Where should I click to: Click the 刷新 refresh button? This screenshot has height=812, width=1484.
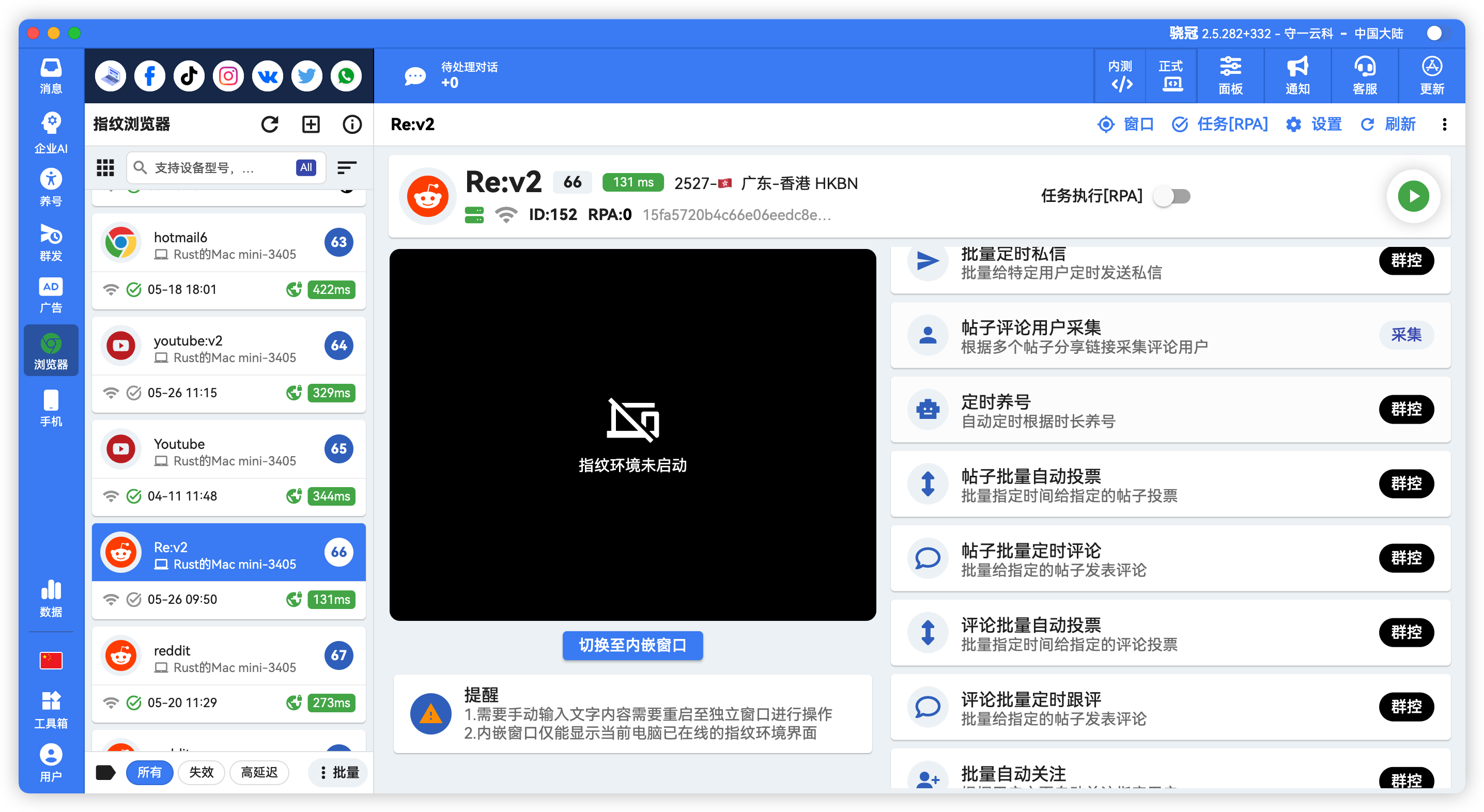tap(1388, 124)
